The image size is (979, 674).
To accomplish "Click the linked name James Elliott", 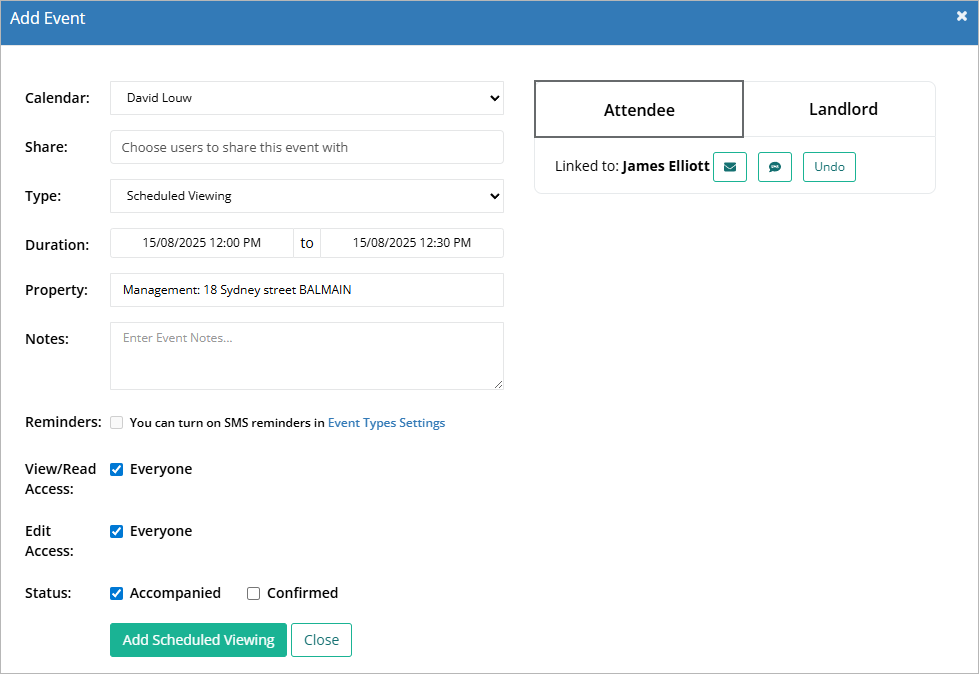I will point(666,166).
